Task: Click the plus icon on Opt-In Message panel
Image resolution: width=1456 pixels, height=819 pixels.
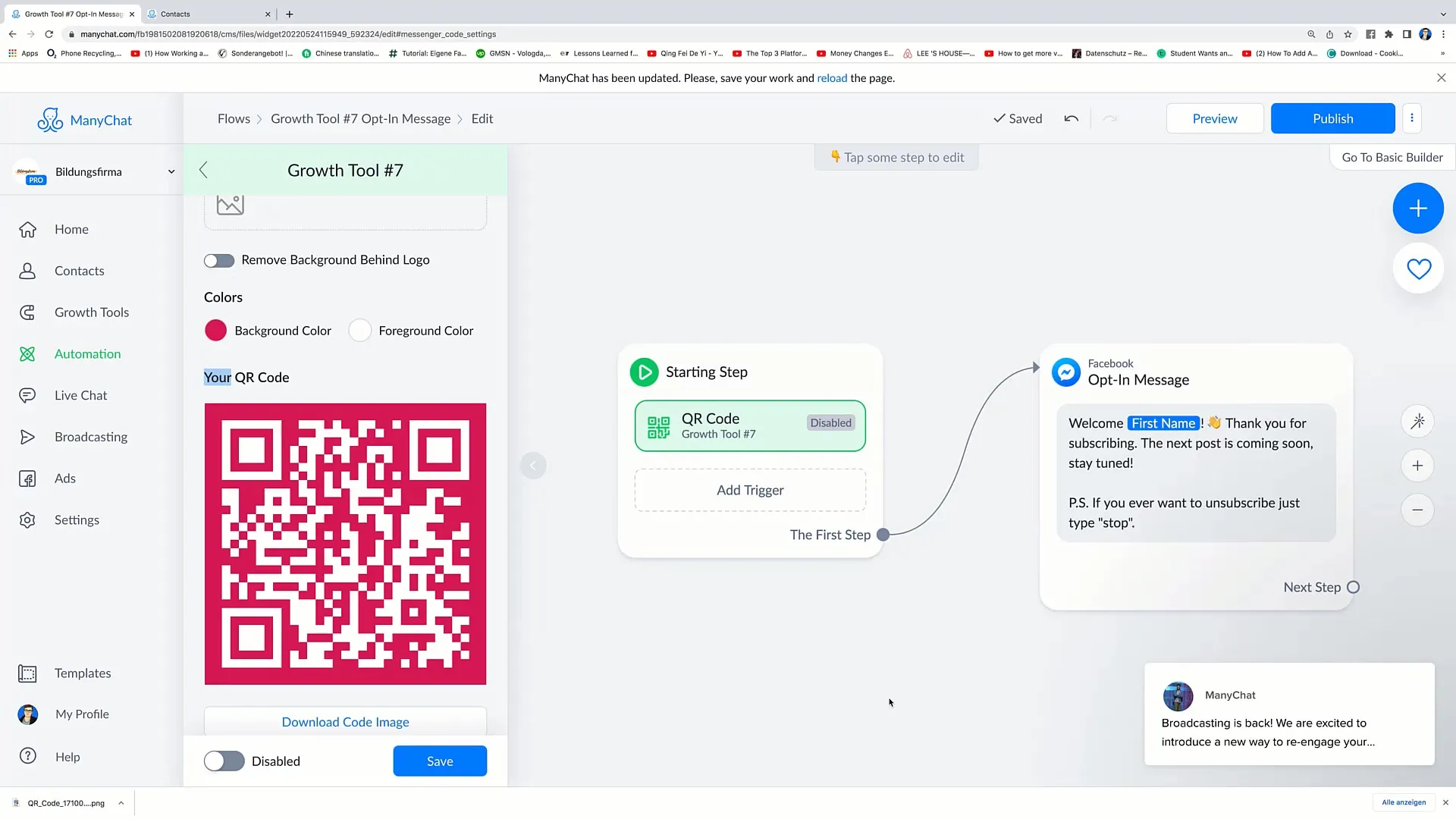Action: point(1417,465)
